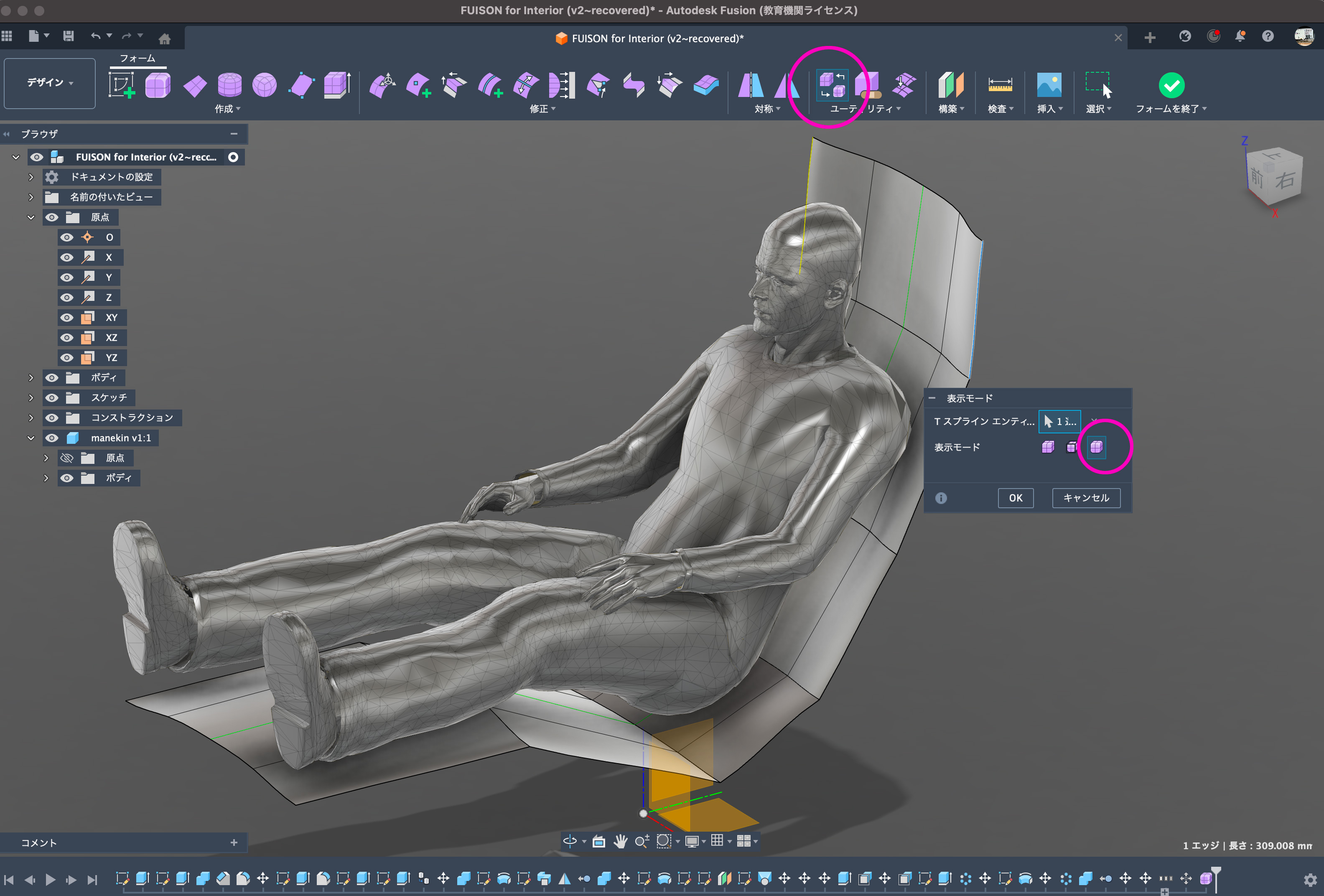
Task: Expand the ボディ folder in browser
Action: [x=31, y=378]
